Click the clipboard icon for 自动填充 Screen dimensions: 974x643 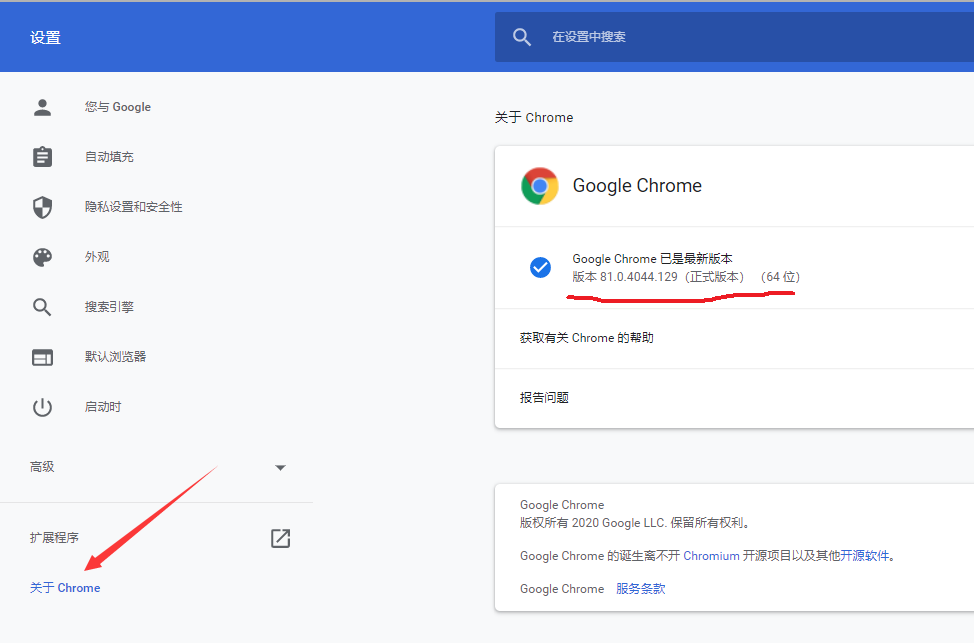[42, 157]
